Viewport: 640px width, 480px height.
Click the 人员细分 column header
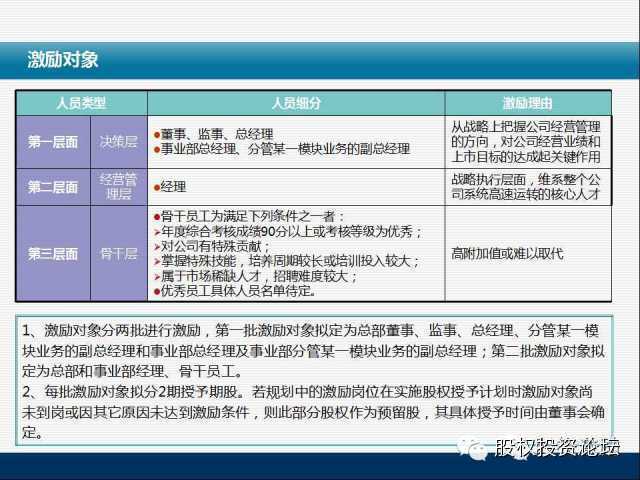coord(295,103)
